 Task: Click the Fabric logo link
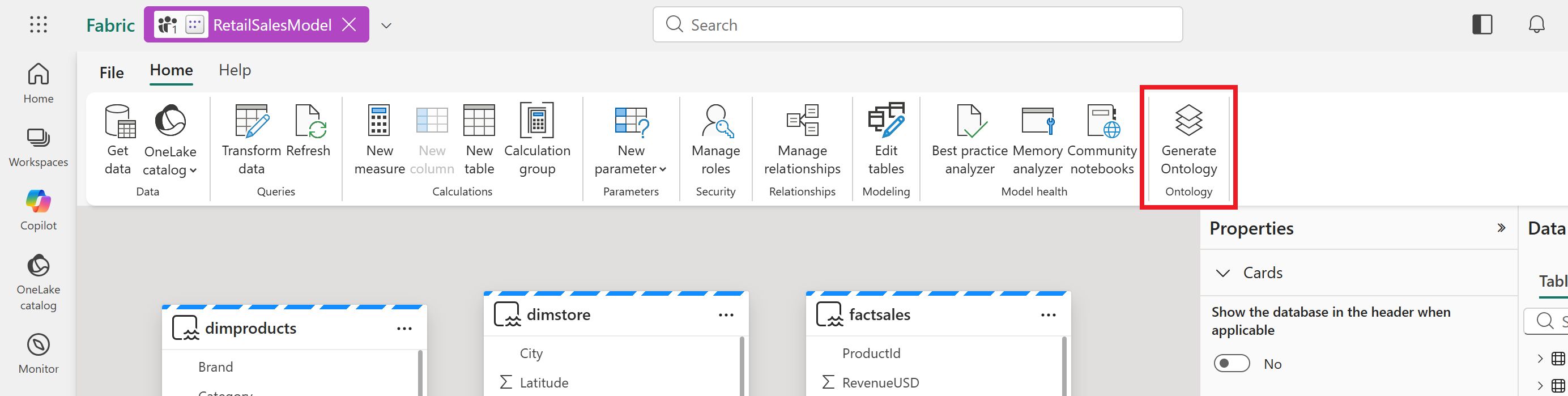click(x=110, y=25)
